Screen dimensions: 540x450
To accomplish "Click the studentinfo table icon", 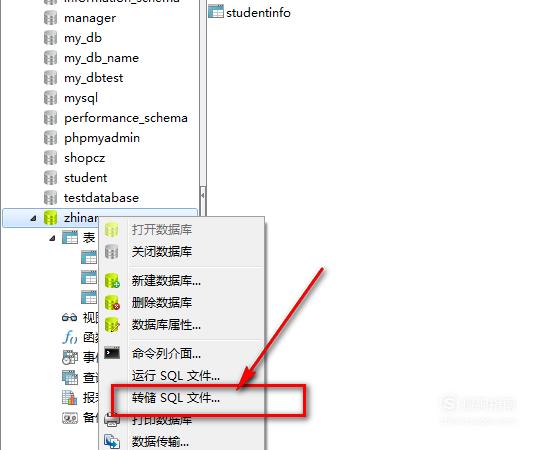I will [x=216, y=12].
